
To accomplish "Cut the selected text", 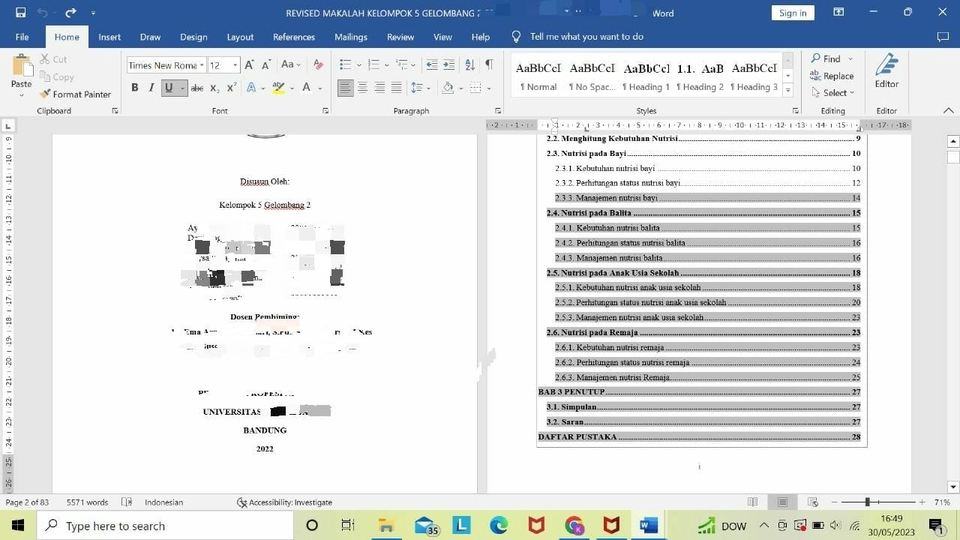I will (x=53, y=59).
